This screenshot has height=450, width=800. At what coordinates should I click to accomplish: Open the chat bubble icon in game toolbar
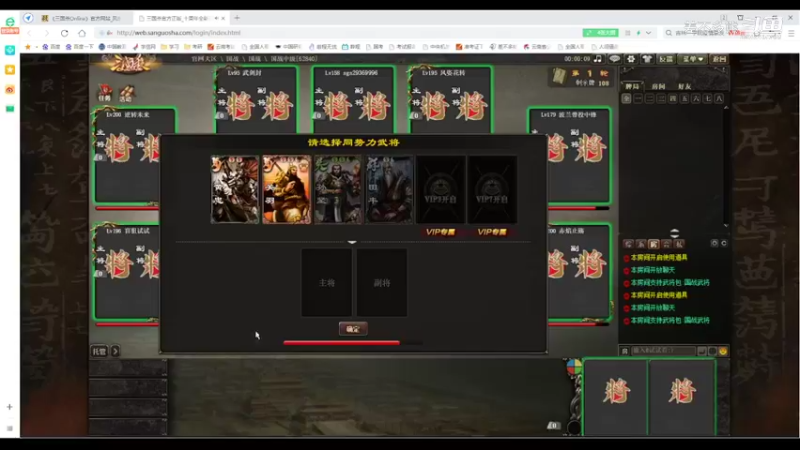coord(614,59)
